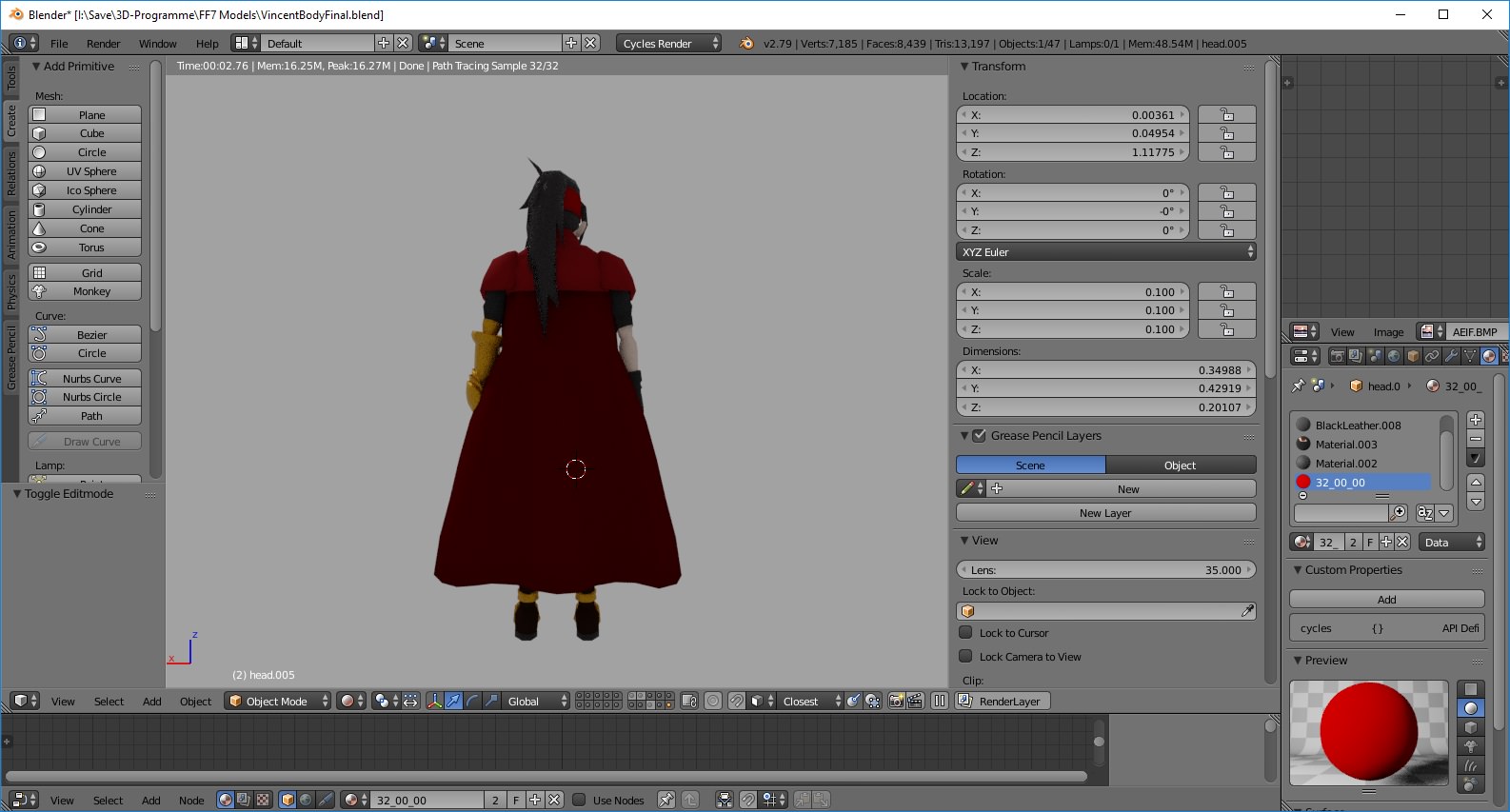
Task: Click the scale manipulator icon
Action: tap(491, 702)
